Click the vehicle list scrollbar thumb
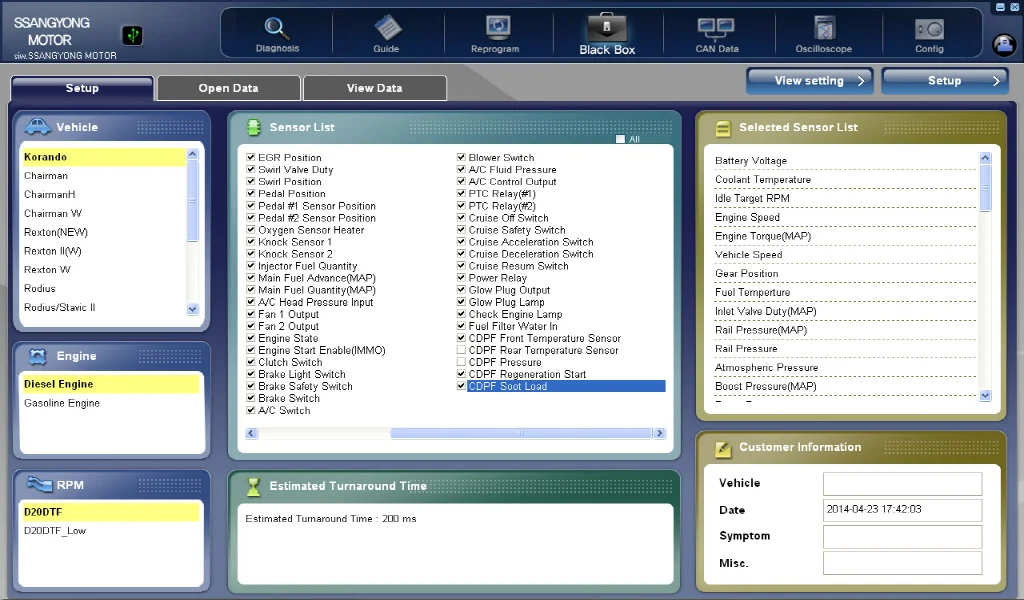This screenshot has height=600, width=1024. 192,201
